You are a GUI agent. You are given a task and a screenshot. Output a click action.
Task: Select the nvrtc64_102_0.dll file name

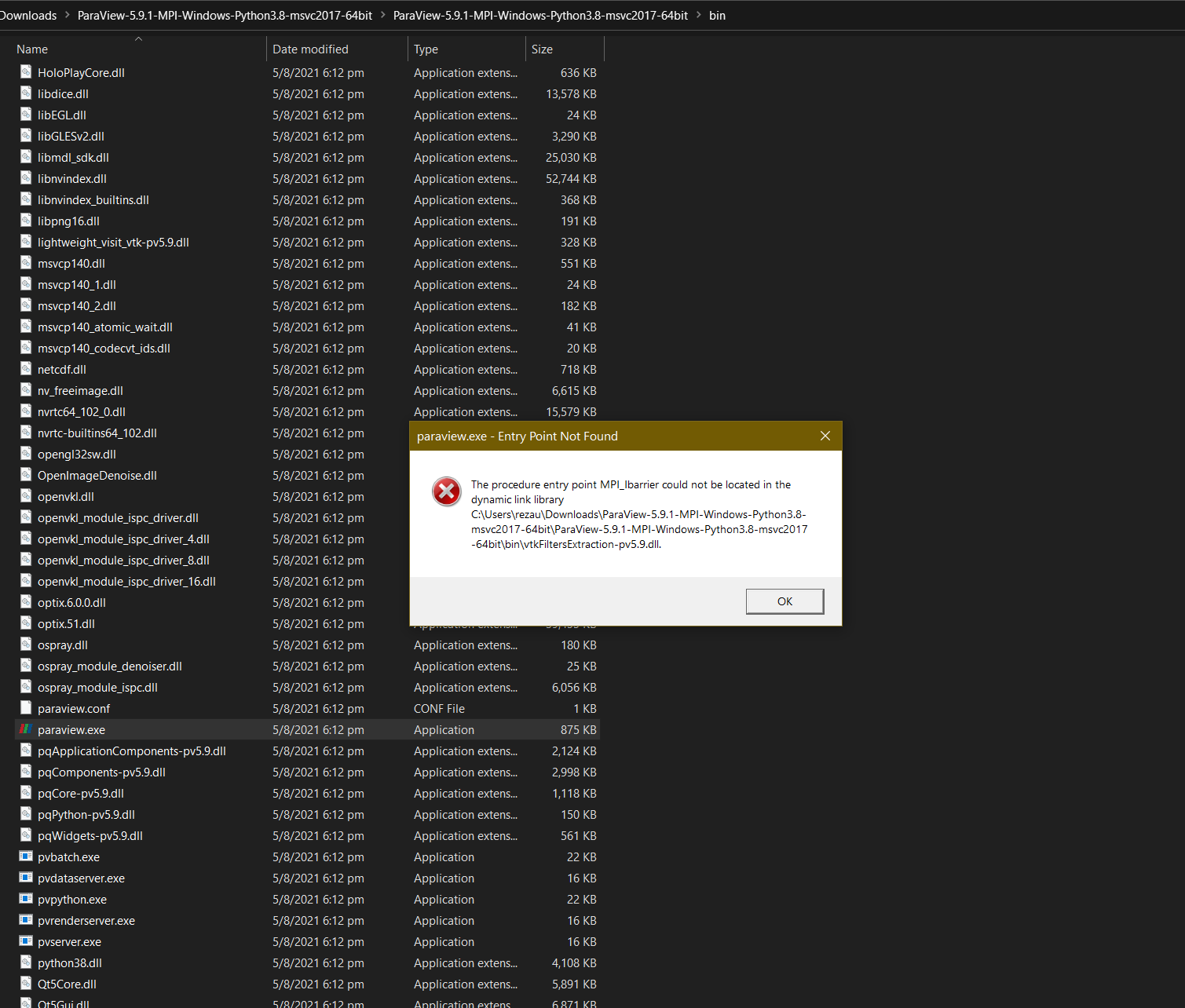coord(82,411)
